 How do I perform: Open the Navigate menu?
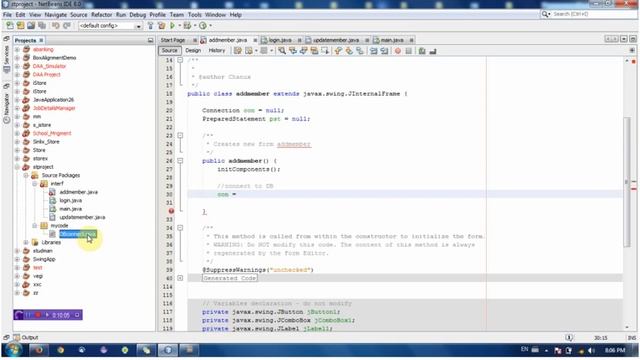pyautogui.click(x=56, y=15)
